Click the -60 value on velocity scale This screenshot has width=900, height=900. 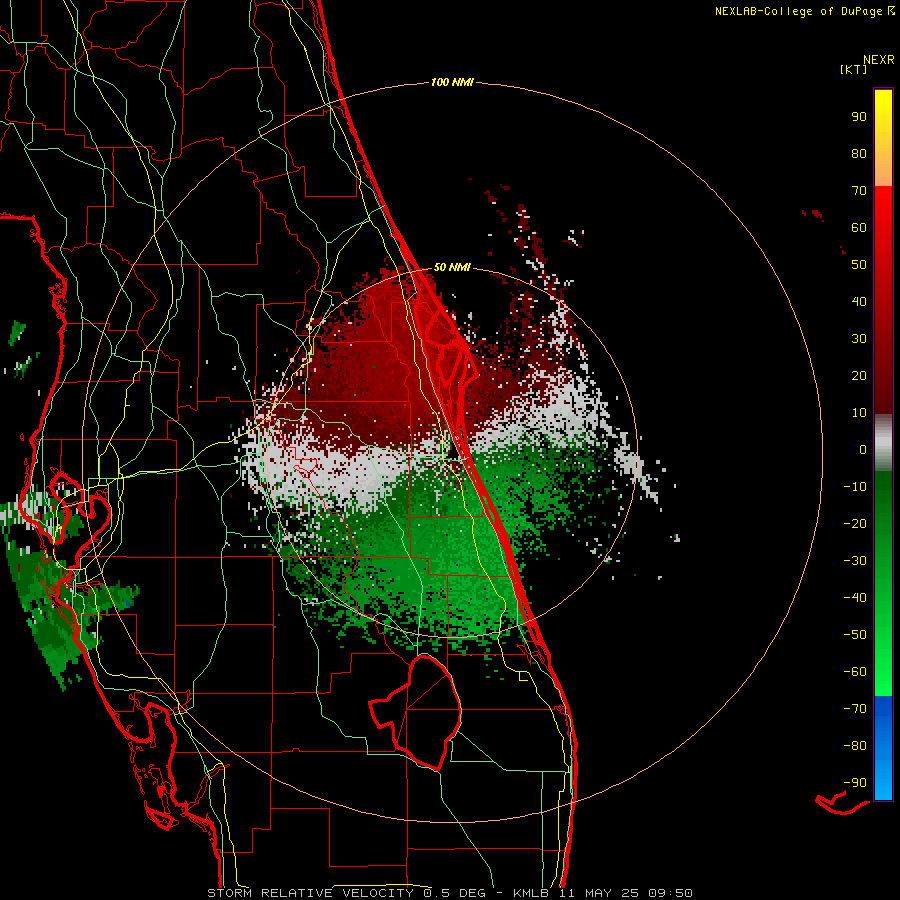[855, 672]
